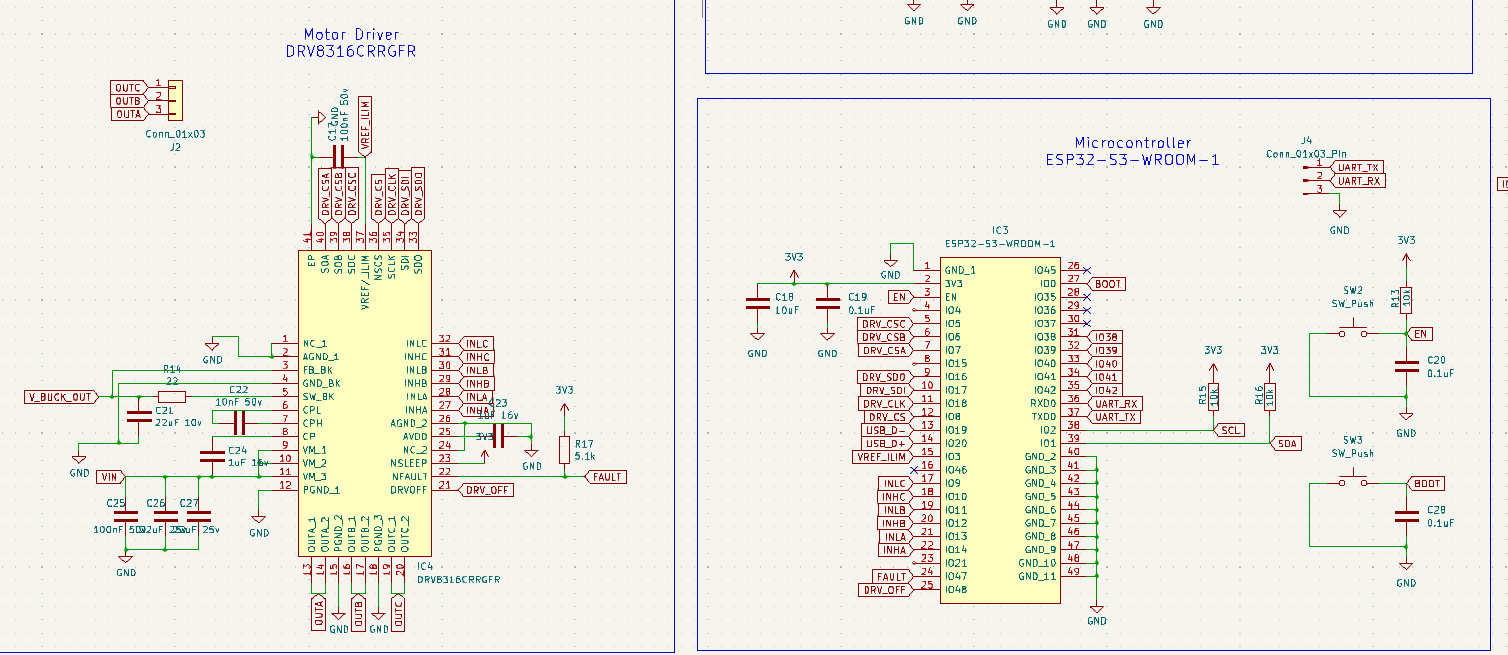This screenshot has height=655, width=1508.
Task: Select the "Microcontroller" title text
Action: point(1132,143)
